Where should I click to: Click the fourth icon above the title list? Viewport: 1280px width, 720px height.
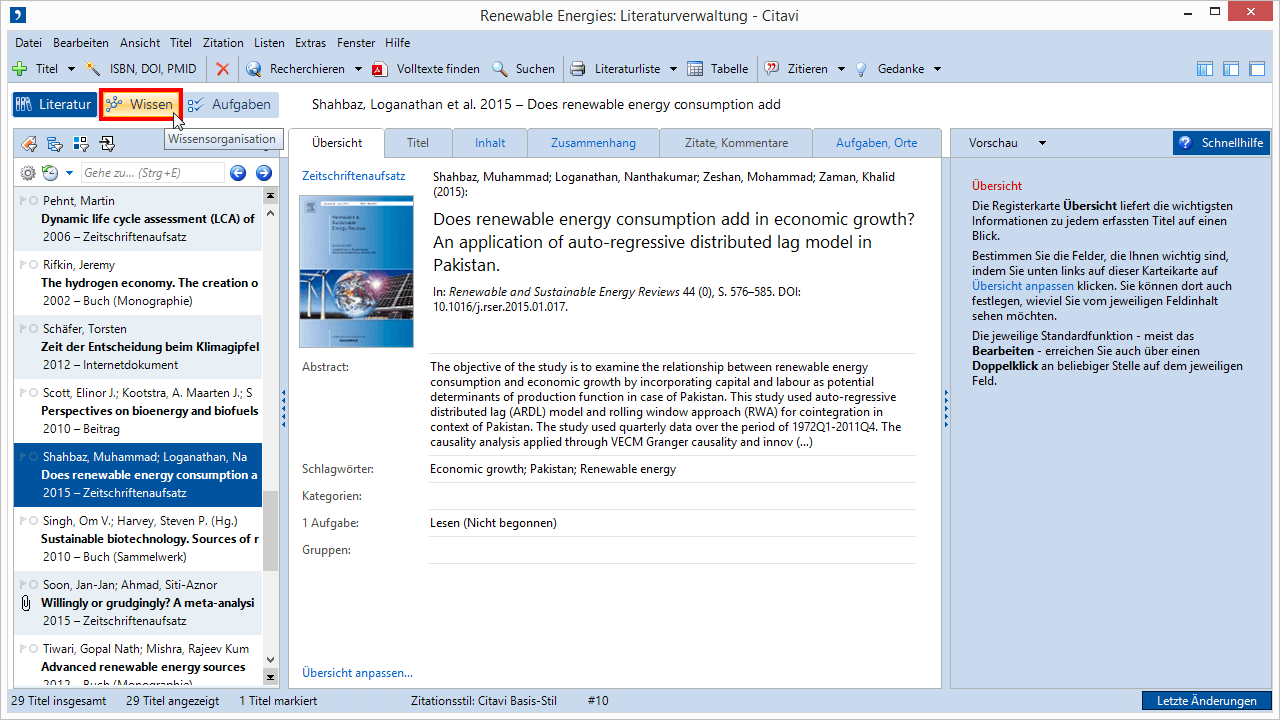pyautogui.click(x=107, y=144)
